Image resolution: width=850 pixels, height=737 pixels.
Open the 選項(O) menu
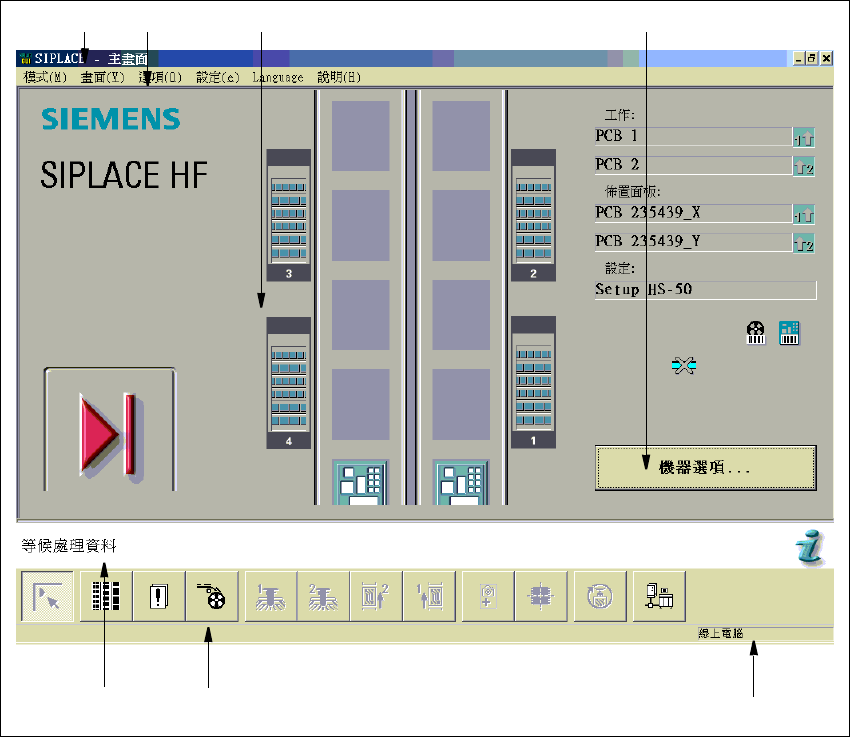160,77
